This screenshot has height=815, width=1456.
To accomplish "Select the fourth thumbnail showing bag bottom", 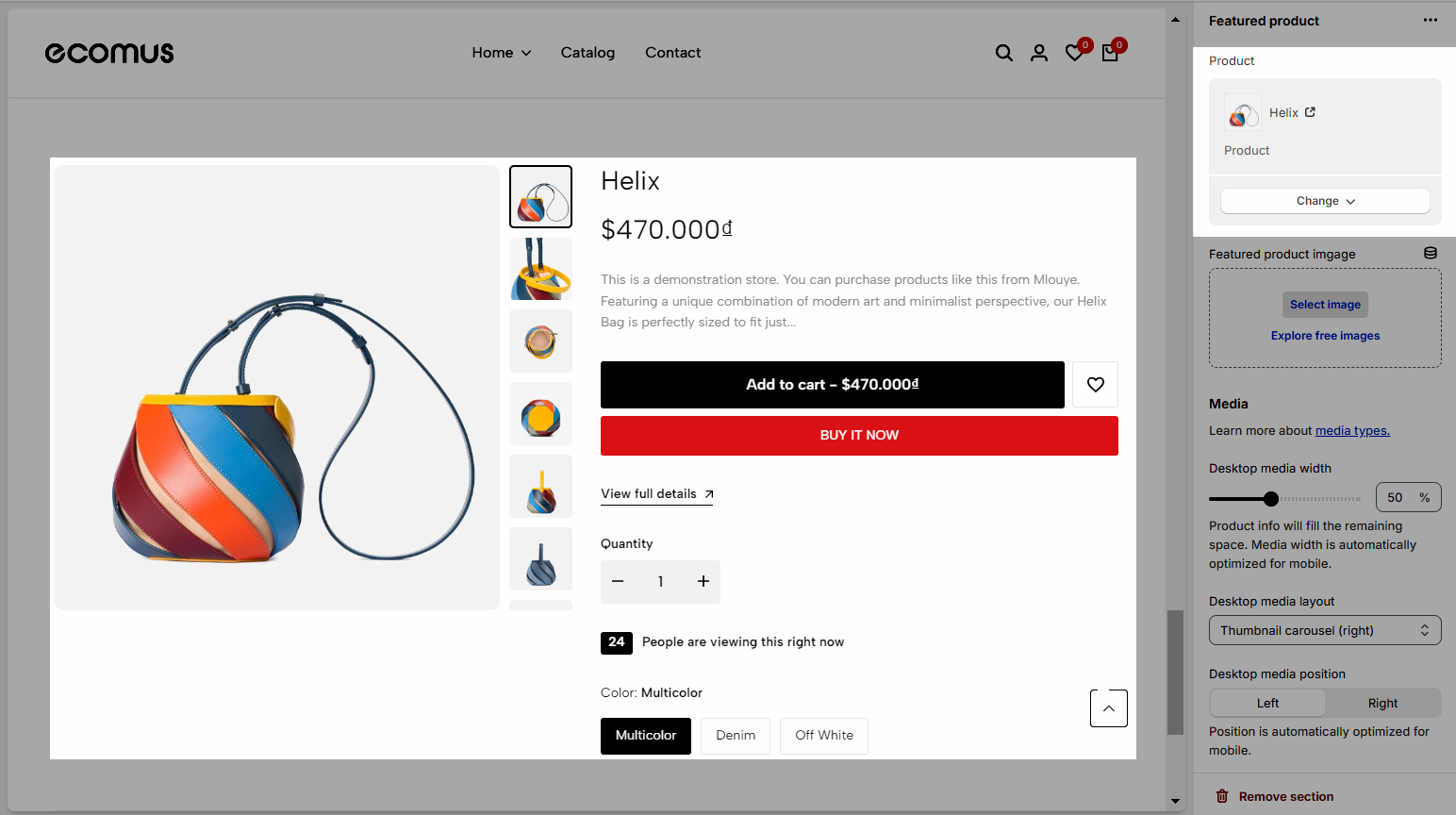I will (x=540, y=414).
